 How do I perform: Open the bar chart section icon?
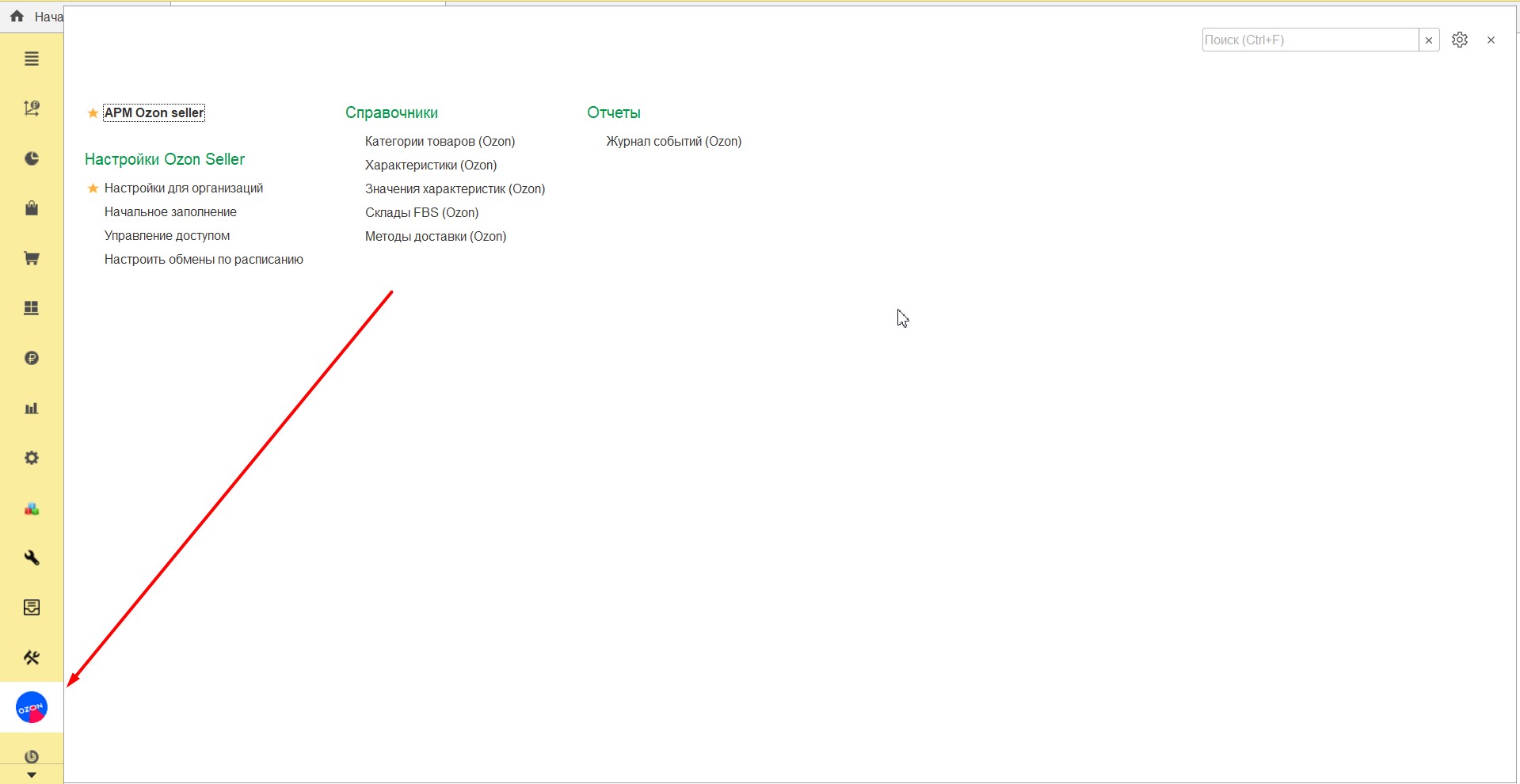(32, 409)
